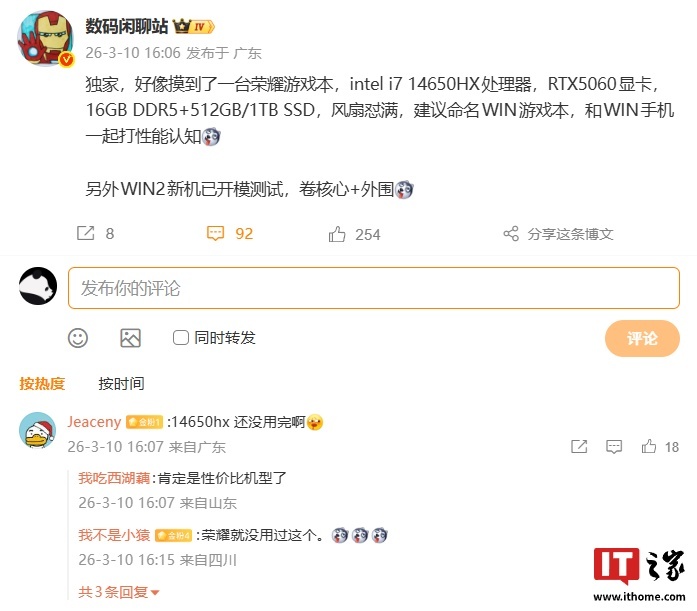Viewport: 697px width, 611px height.
Task: Click the 发布你的评论 comment input field
Action: pos(374,288)
